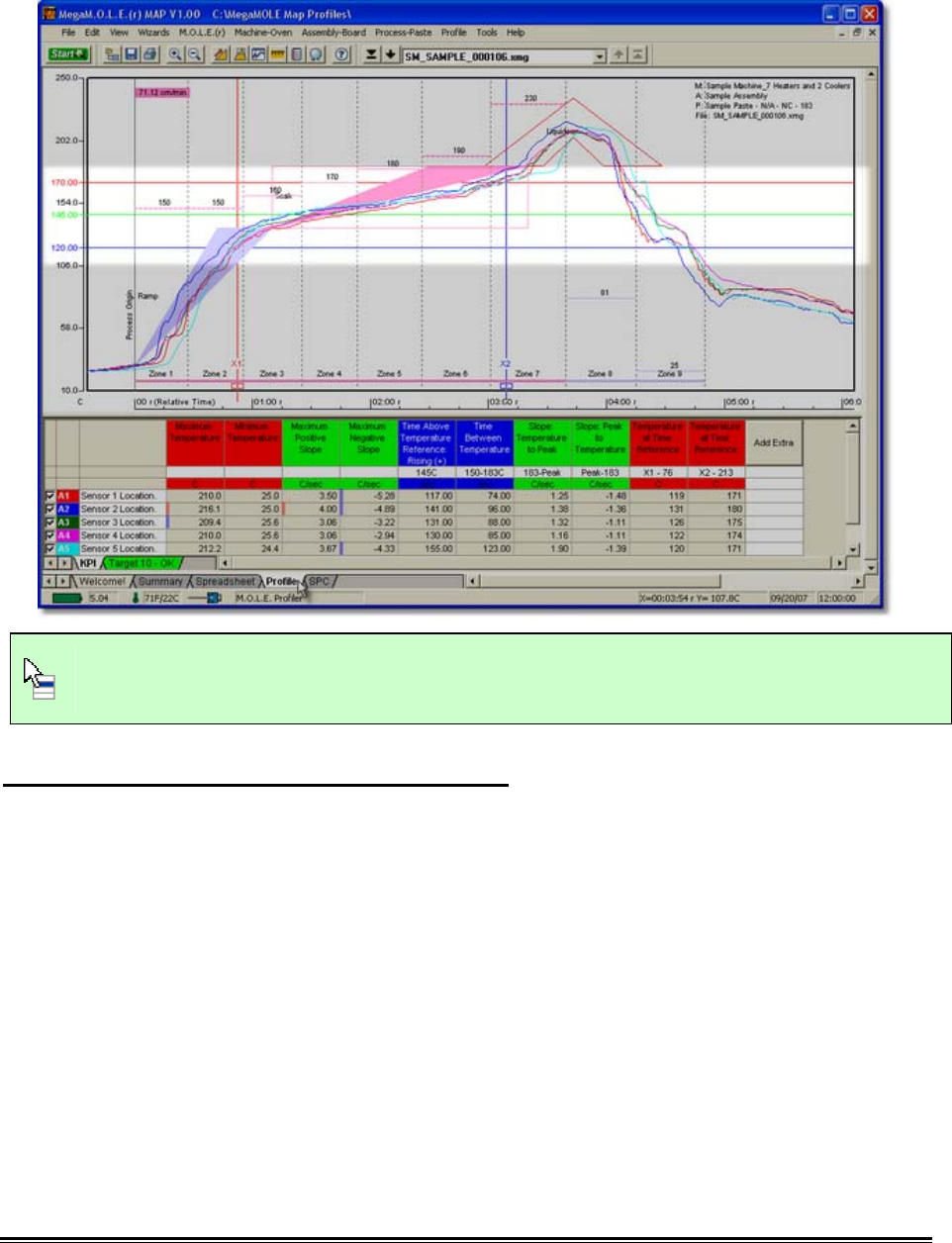Switch to the SPC tab
The height and width of the screenshot is (1243, 952).
click(320, 582)
